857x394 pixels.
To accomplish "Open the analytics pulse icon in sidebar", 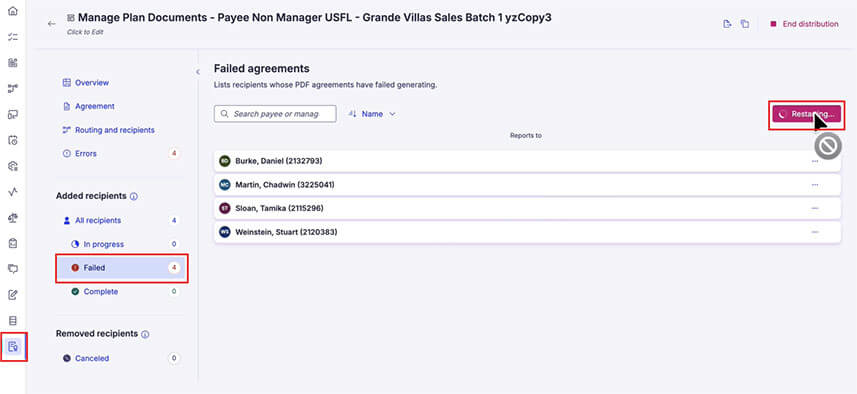I will click(13, 192).
